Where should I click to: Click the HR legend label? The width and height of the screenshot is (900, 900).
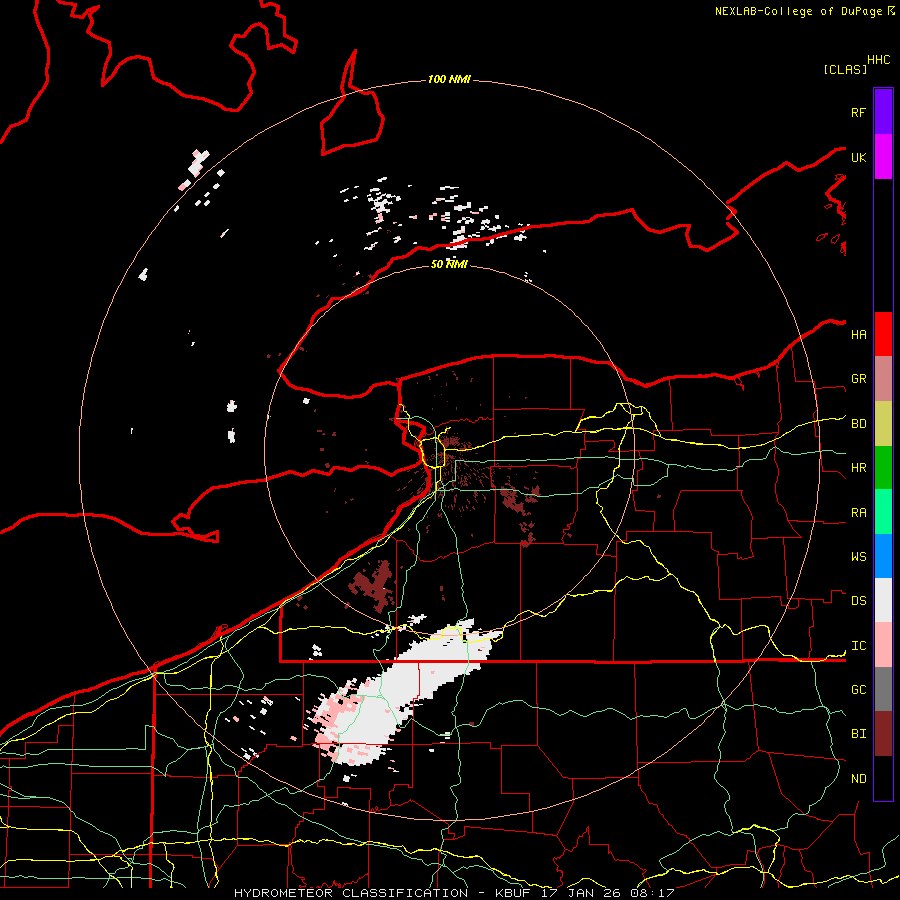point(858,468)
